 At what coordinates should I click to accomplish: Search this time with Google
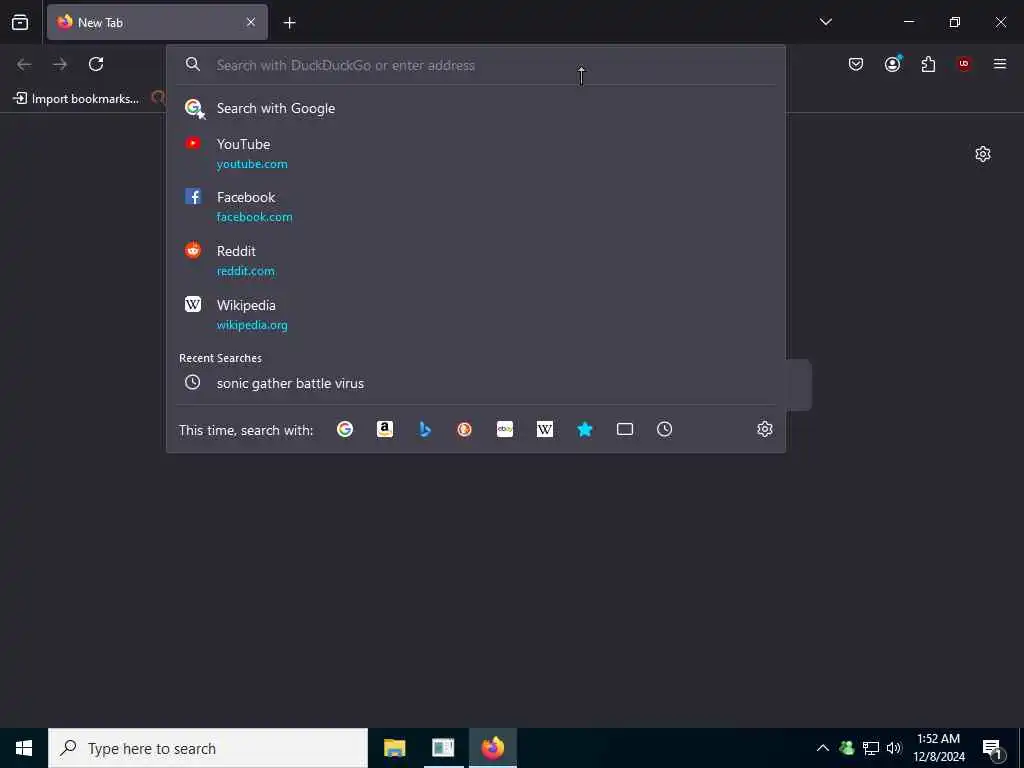[x=345, y=429]
